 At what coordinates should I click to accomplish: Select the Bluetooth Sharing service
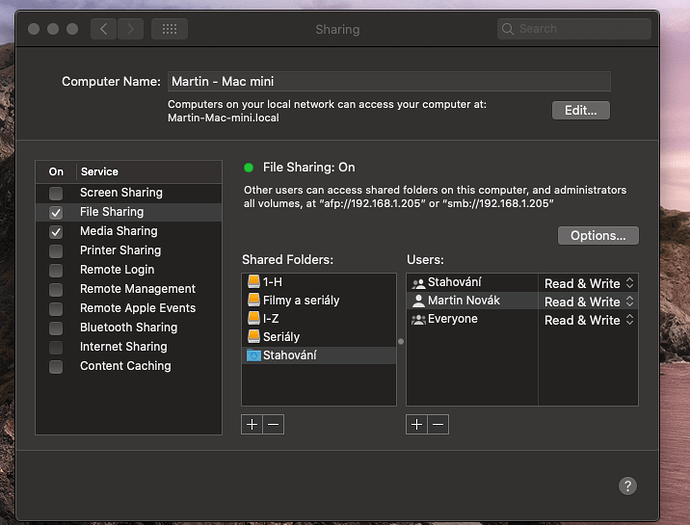point(128,327)
